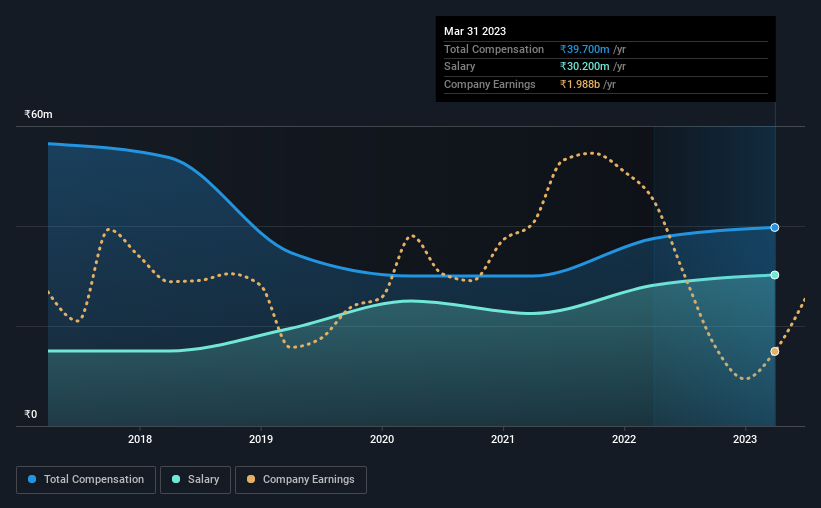Click the orange Company Earnings legend dot
This screenshot has height=508, width=821.
click(x=251, y=479)
